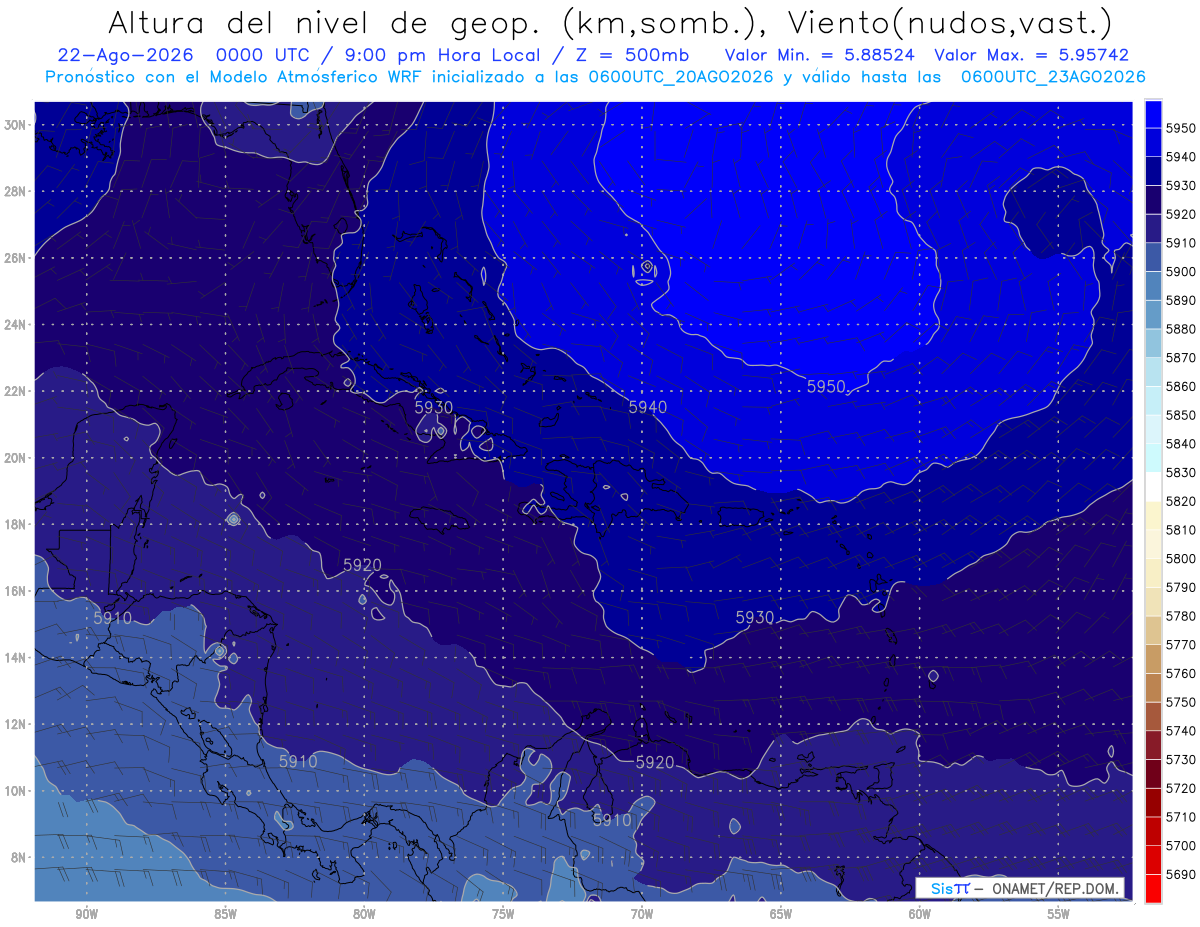Click the pale cyan swatch between 5840 and 5850
This screenshot has height=927, width=1200.
click(x=1153, y=429)
